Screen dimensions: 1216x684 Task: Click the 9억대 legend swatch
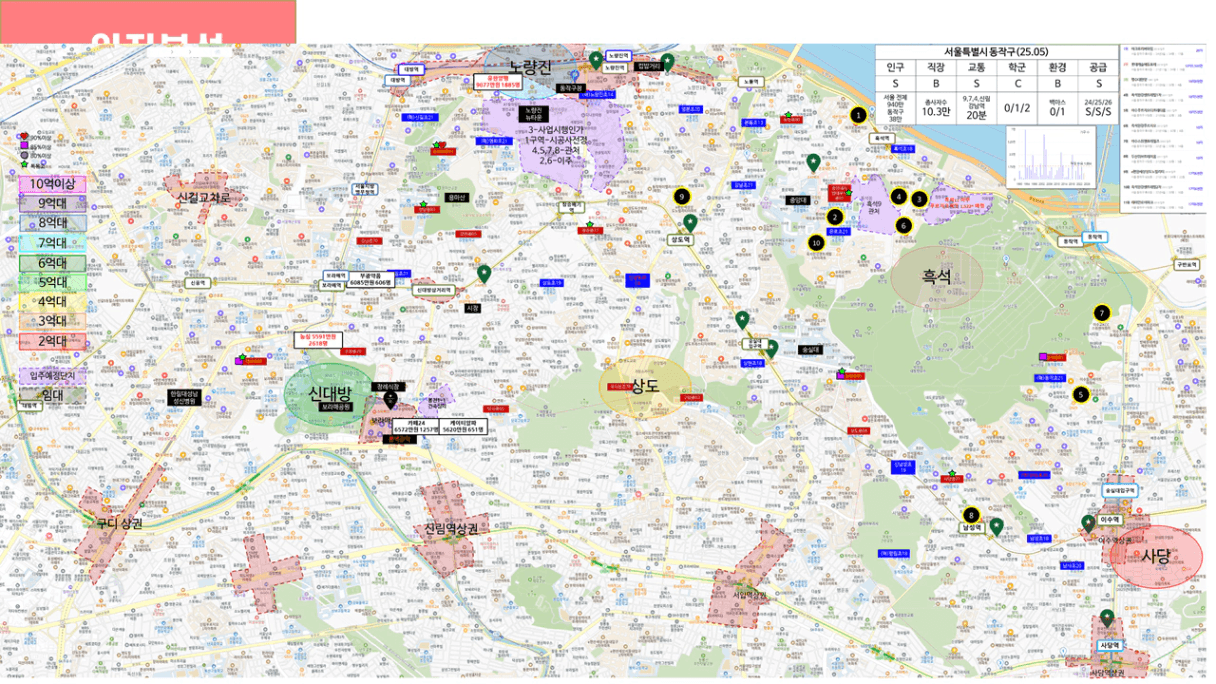(x=52, y=203)
